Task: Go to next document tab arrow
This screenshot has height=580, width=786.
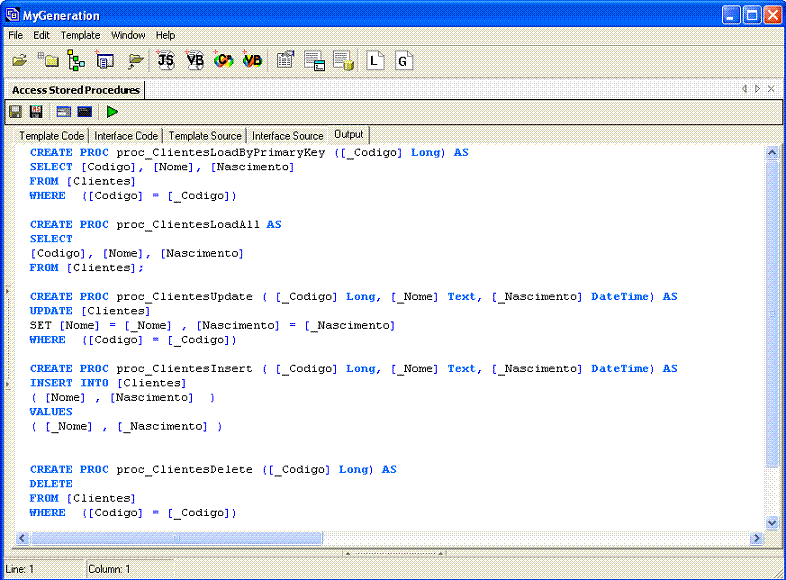Action: point(757,89)
